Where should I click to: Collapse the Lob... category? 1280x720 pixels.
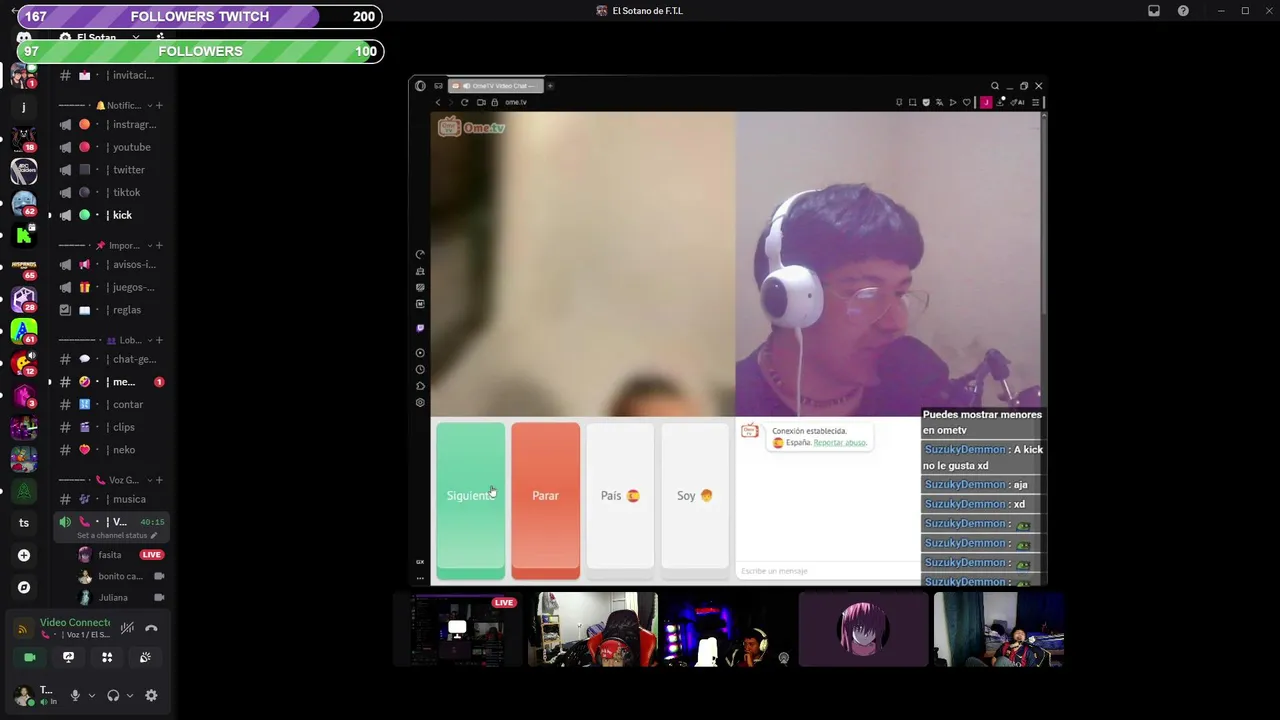[x=127, y=340]
